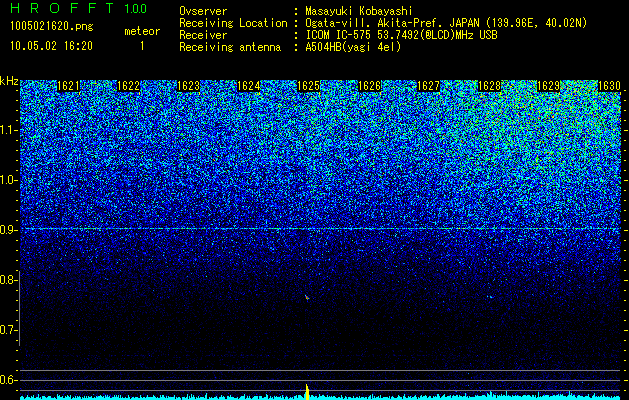629x400 pixels.
Task: Click the 1629 time marker label
Action: click(548, 86)
